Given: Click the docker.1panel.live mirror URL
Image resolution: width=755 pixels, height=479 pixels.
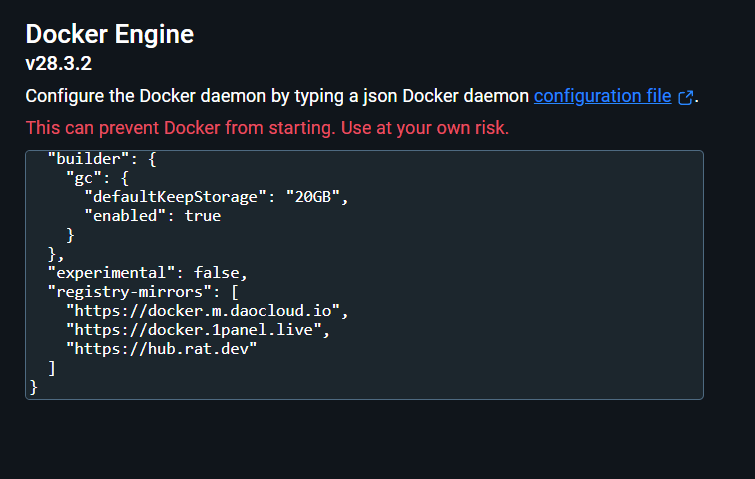Looking at the screenshot, I should [194, 330].
